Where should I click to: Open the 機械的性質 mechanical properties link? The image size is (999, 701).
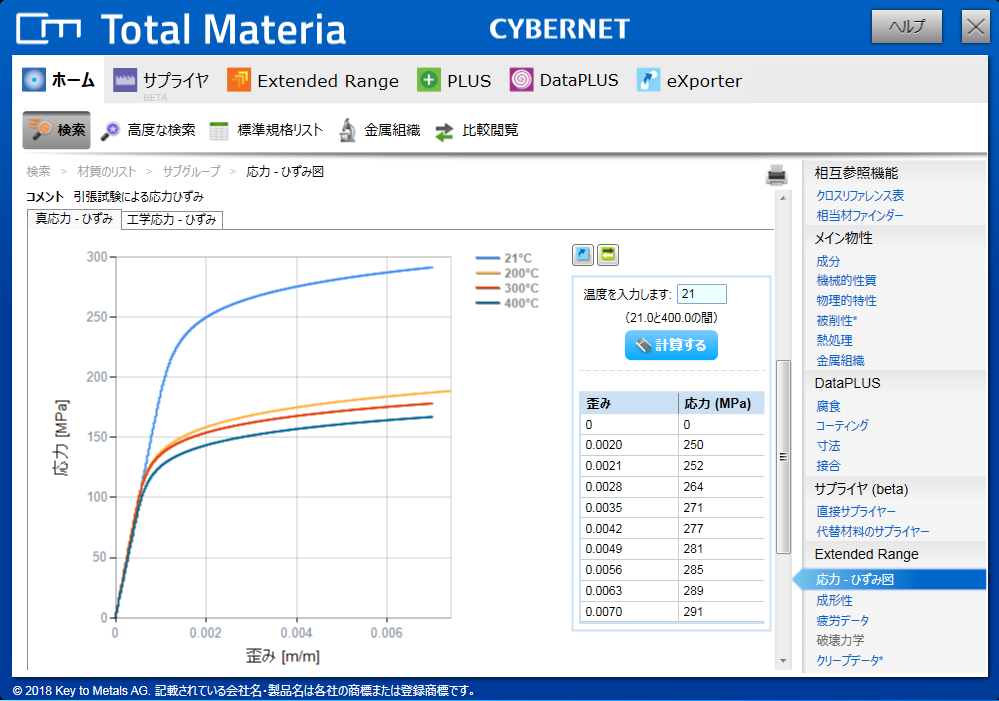click(847, 280)
